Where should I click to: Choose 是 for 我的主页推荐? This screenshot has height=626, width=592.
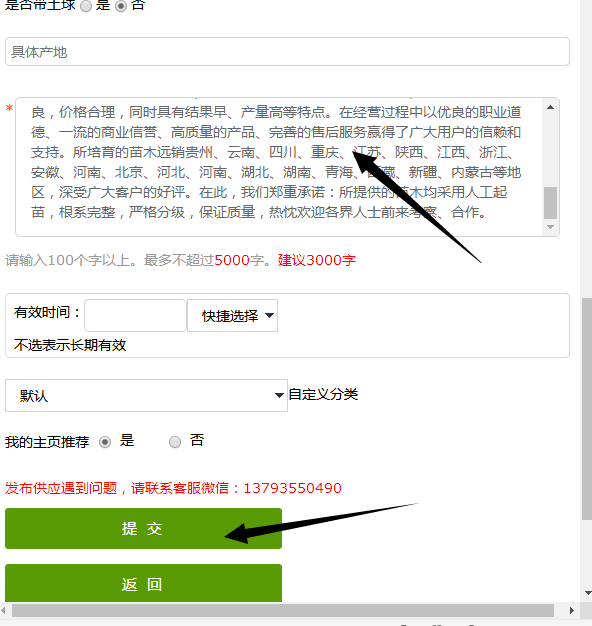(105, 442)
